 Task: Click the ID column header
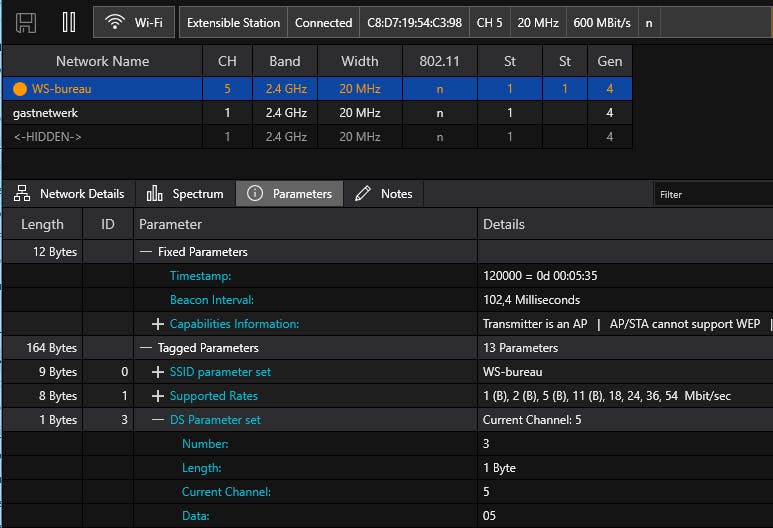point(107,224)
